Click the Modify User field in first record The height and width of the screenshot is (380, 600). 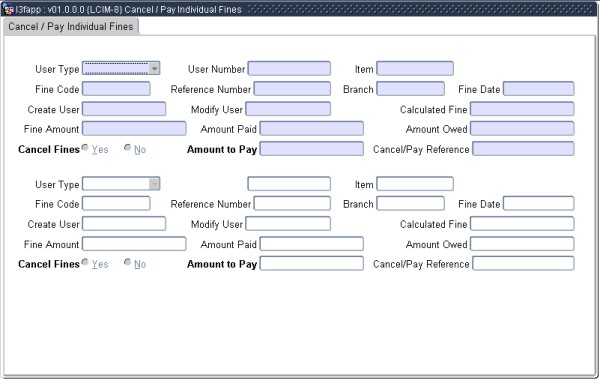(288, 109)
